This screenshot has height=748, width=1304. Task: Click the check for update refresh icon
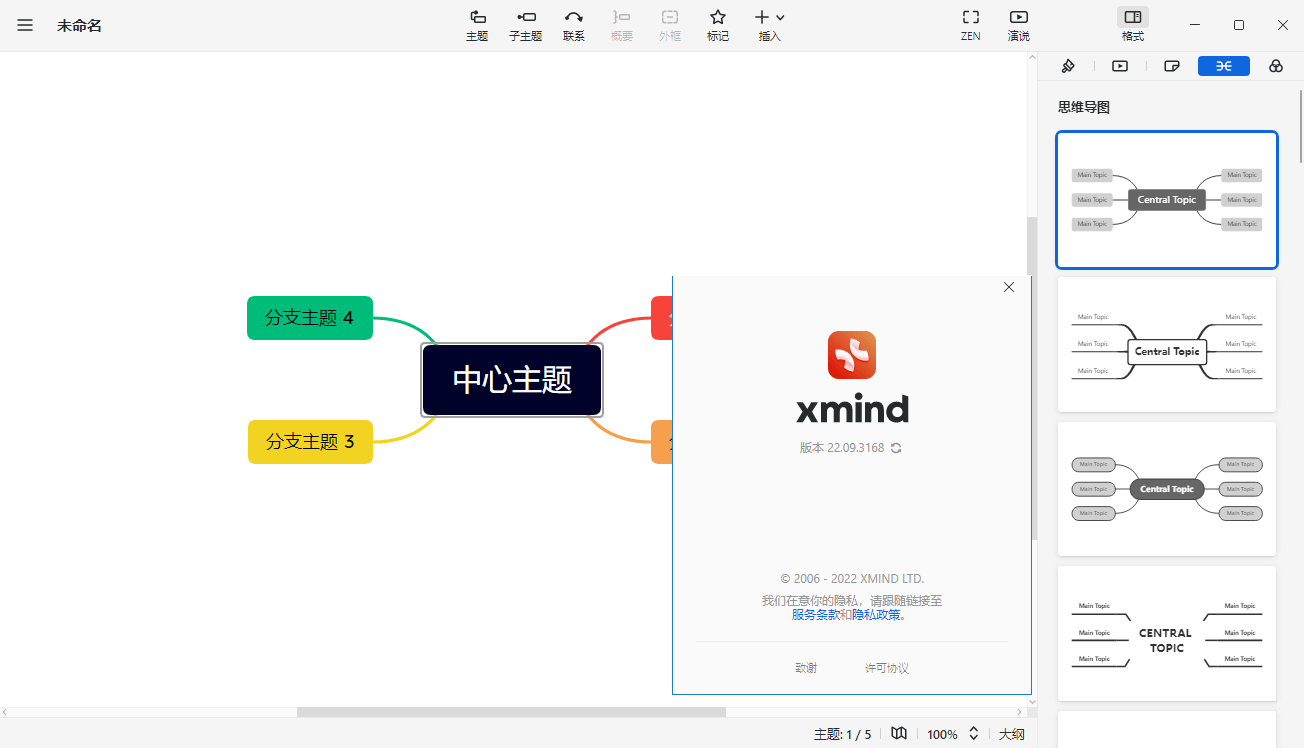coord(896,448)
